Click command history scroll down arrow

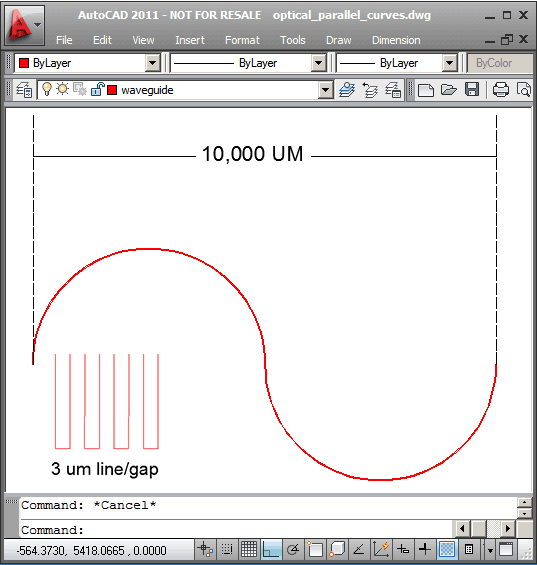[524, 513]
